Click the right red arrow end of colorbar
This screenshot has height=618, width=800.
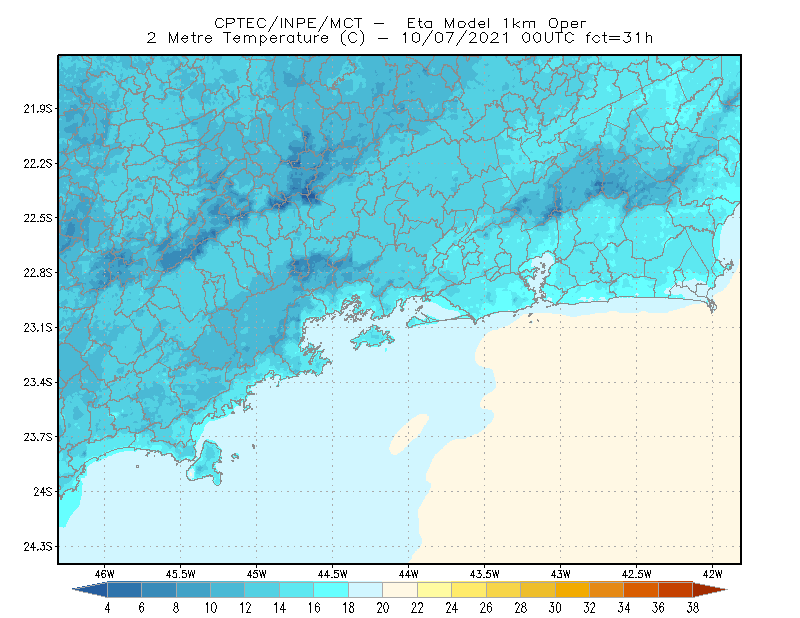coord(710,590)
